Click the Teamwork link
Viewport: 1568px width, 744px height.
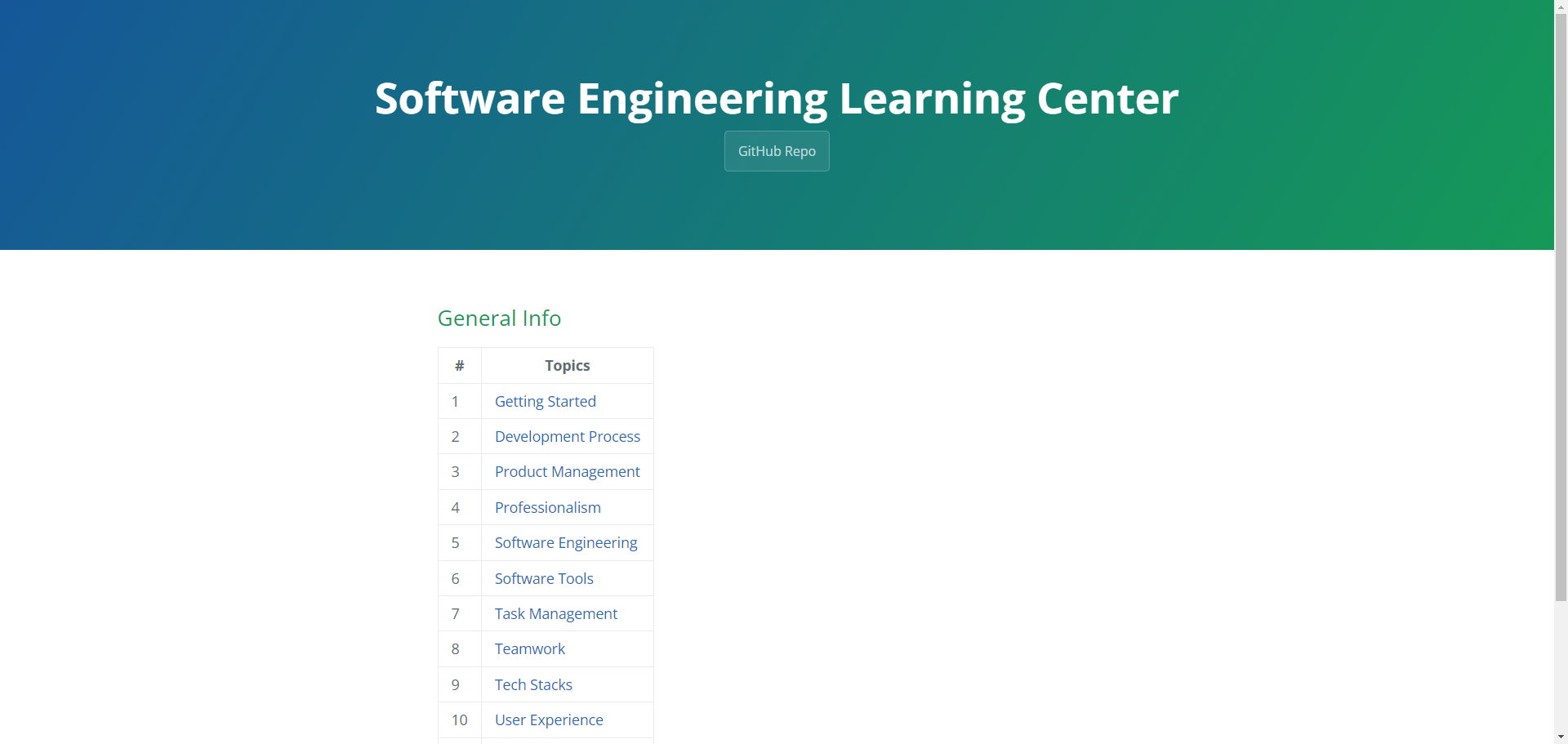point(529,649)
